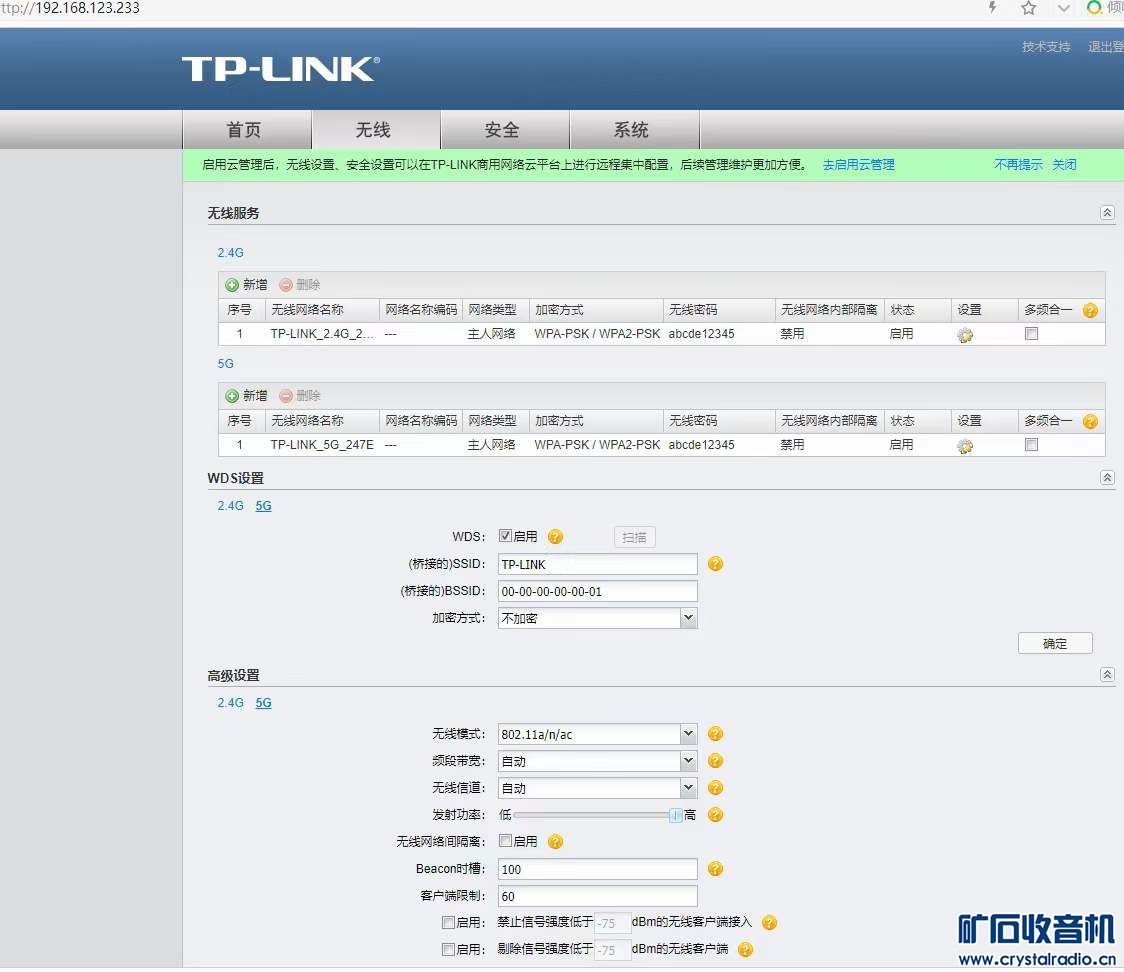Click the TP-LINK logo
1124x972 pixels.
[x=280, y=70]
